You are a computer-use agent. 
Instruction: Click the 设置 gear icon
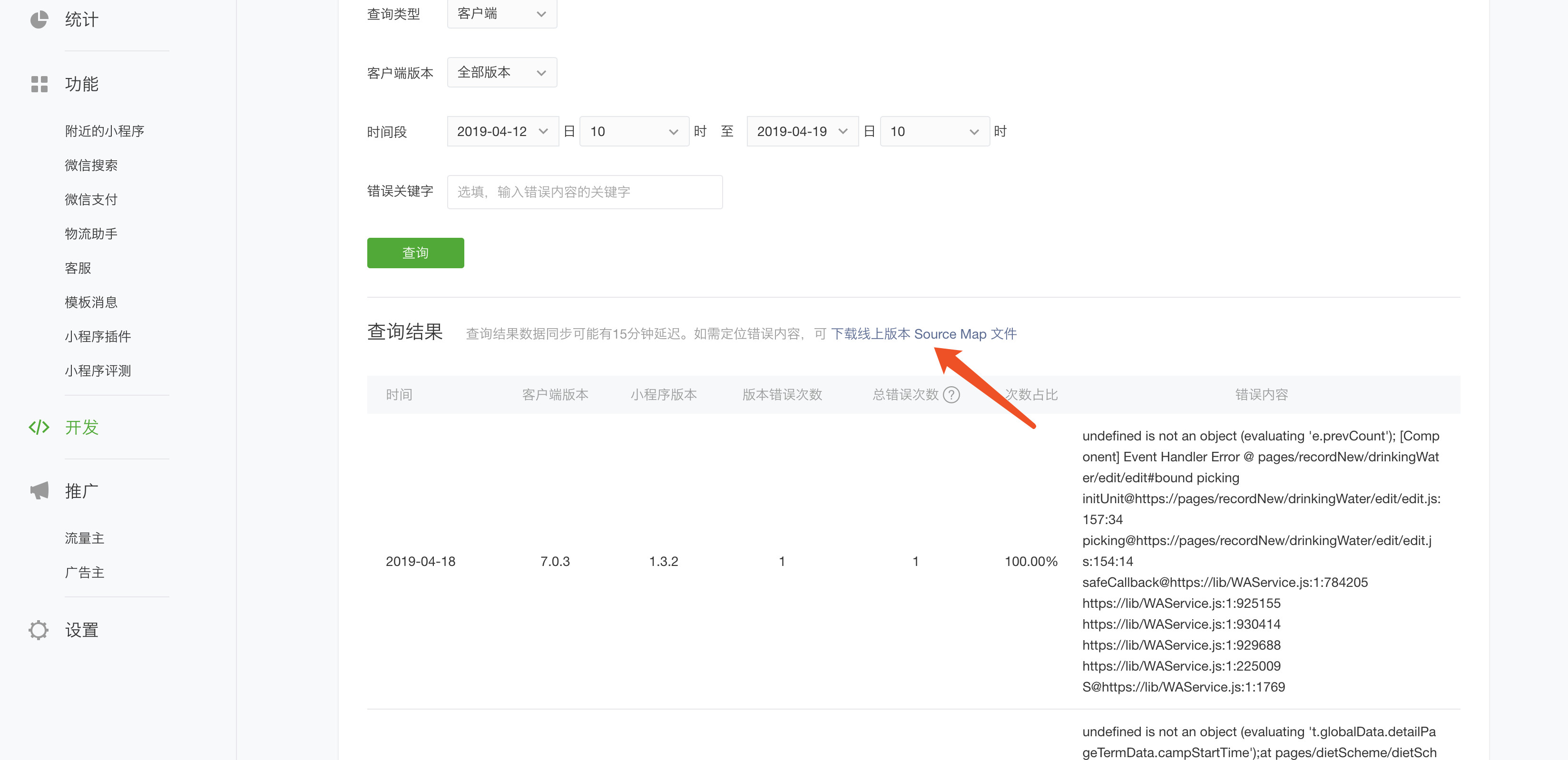(x=39, y=630)
